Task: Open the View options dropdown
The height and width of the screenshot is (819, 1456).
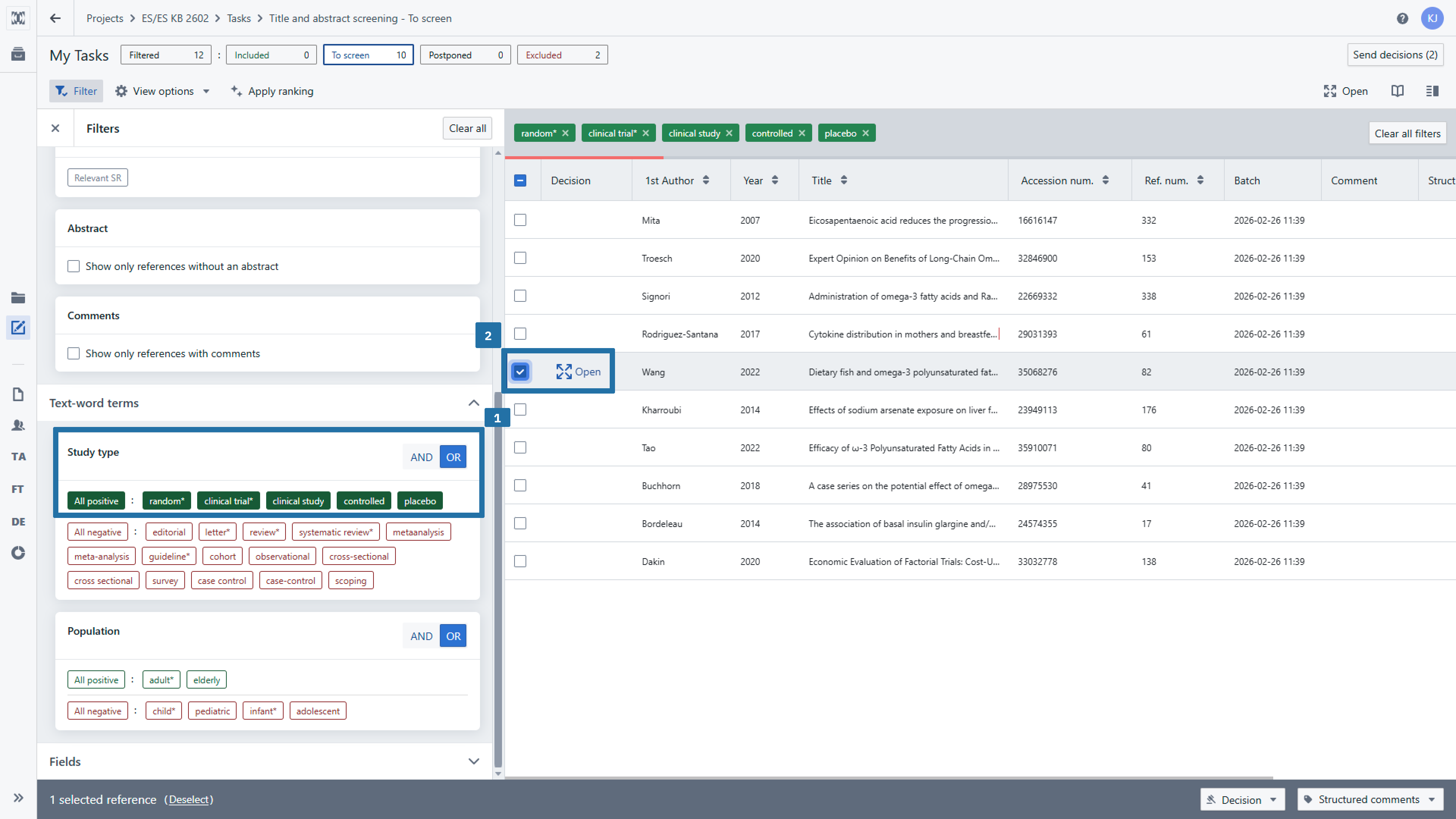Action: (x=163, y=91)
